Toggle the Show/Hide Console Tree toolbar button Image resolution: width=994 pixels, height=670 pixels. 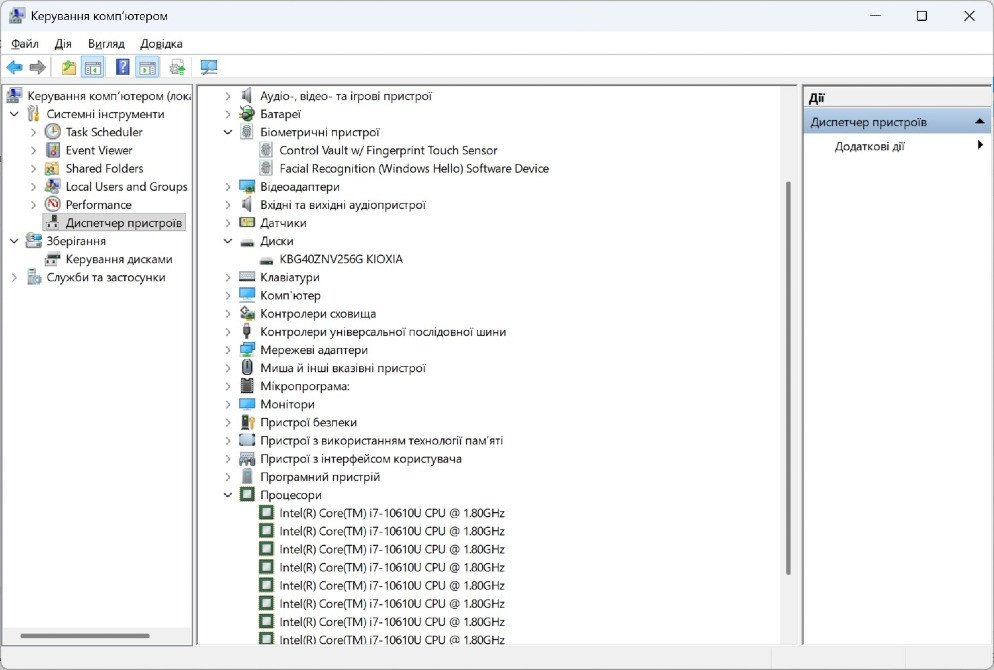tap(92, 67)
